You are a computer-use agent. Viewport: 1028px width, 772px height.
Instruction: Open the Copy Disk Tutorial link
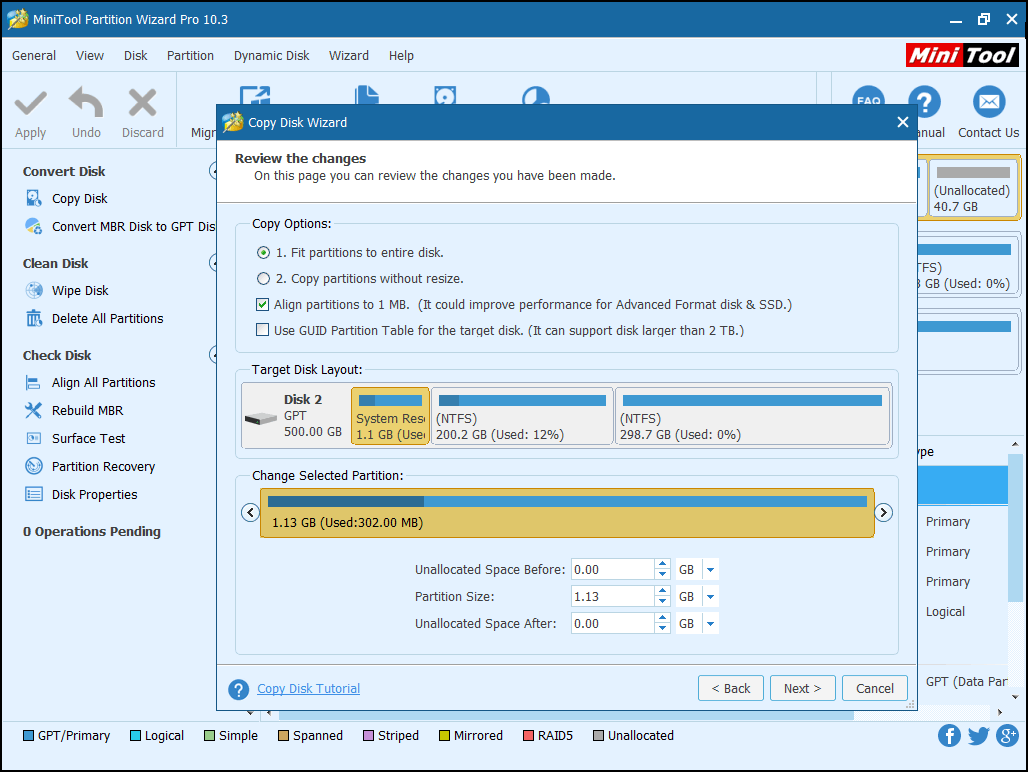coord(309,689)
